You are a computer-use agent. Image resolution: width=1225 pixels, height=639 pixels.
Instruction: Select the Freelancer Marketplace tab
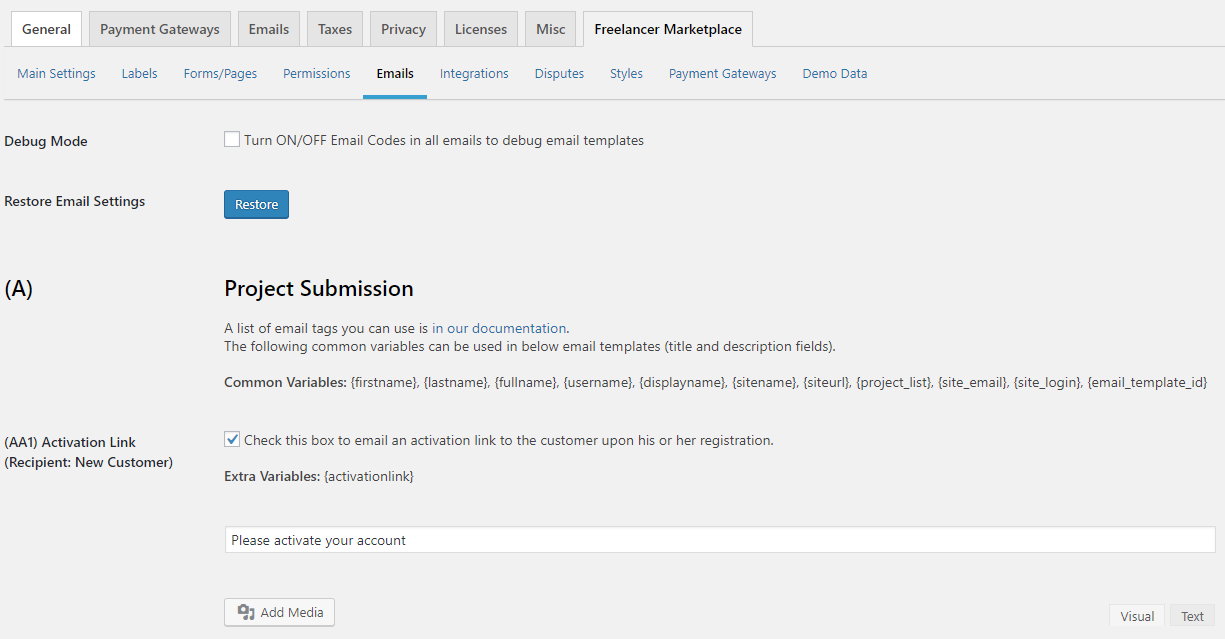668,29
